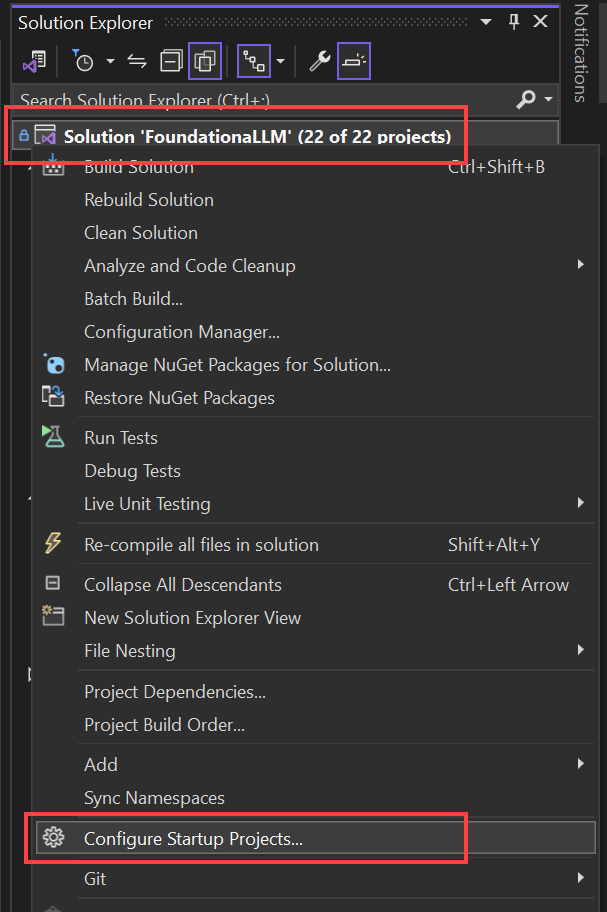The image size is (607, 912).
Task: Expand the Add submenu arrow
Action: coord(580,764)
